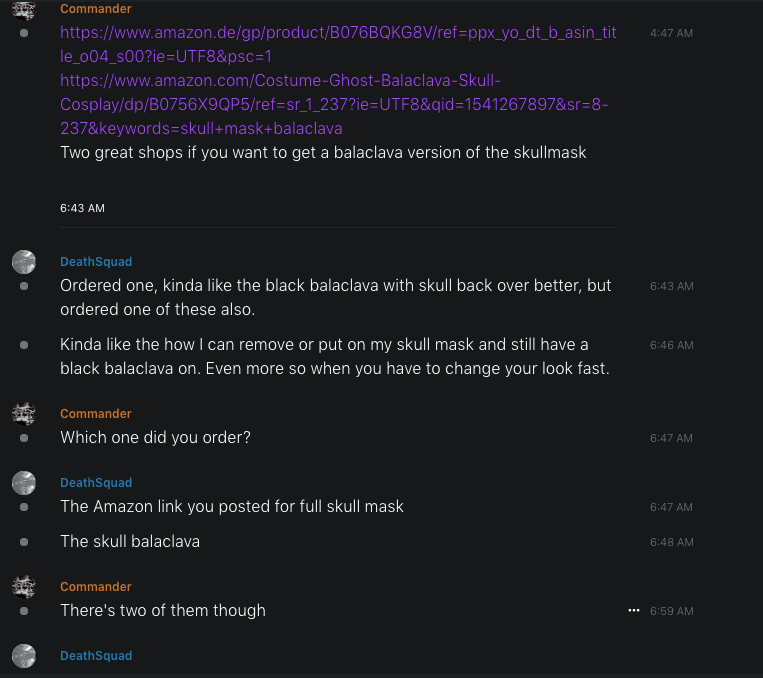Open the DeathSquad username above "Ordered one, kinda like"

pos(96,262)
